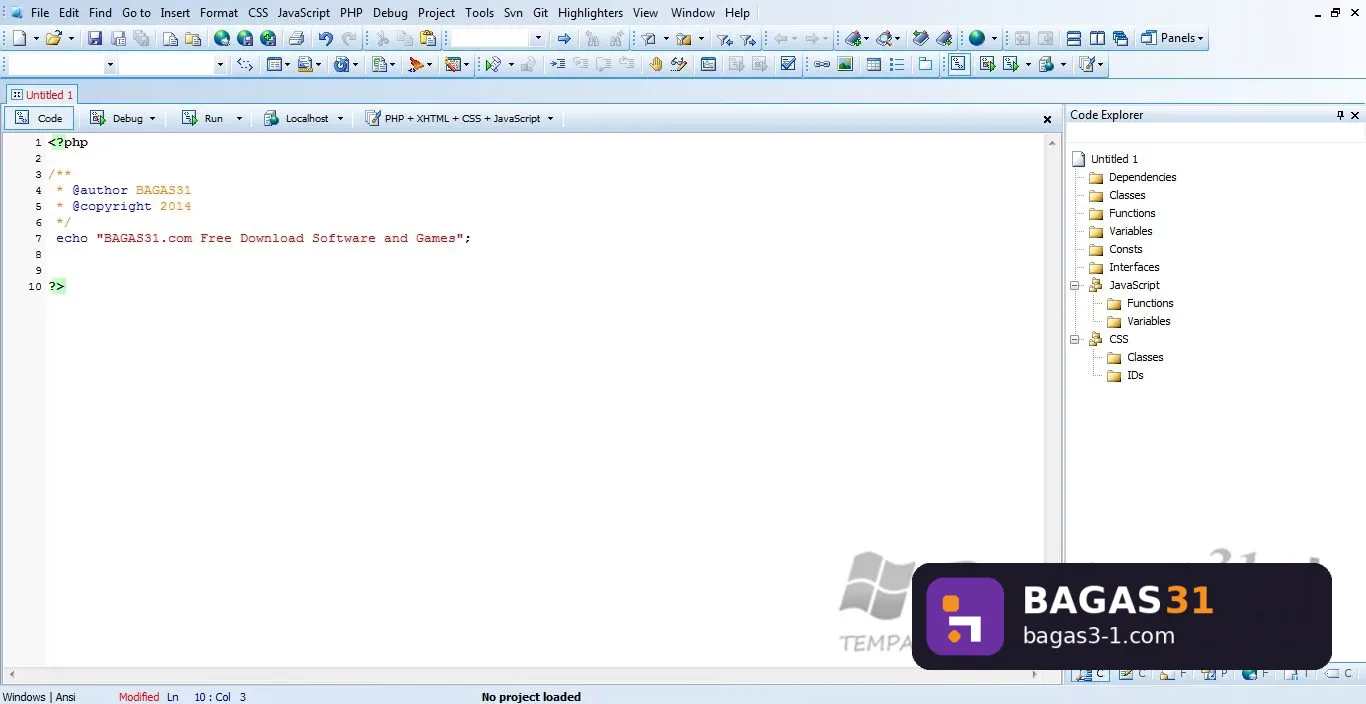This screenshot has height=704, width=1366.
Task: Tile windows horizontally using the layout icon
Action: [1074, 39]
